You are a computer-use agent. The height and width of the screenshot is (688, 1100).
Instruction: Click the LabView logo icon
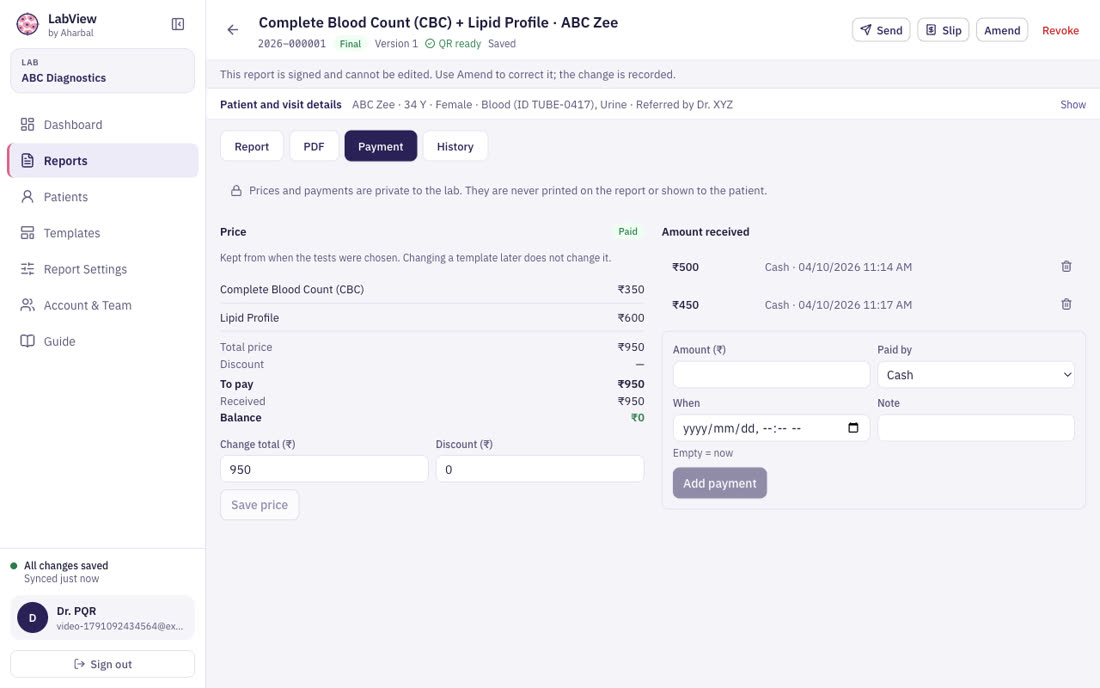coord(27,25)
